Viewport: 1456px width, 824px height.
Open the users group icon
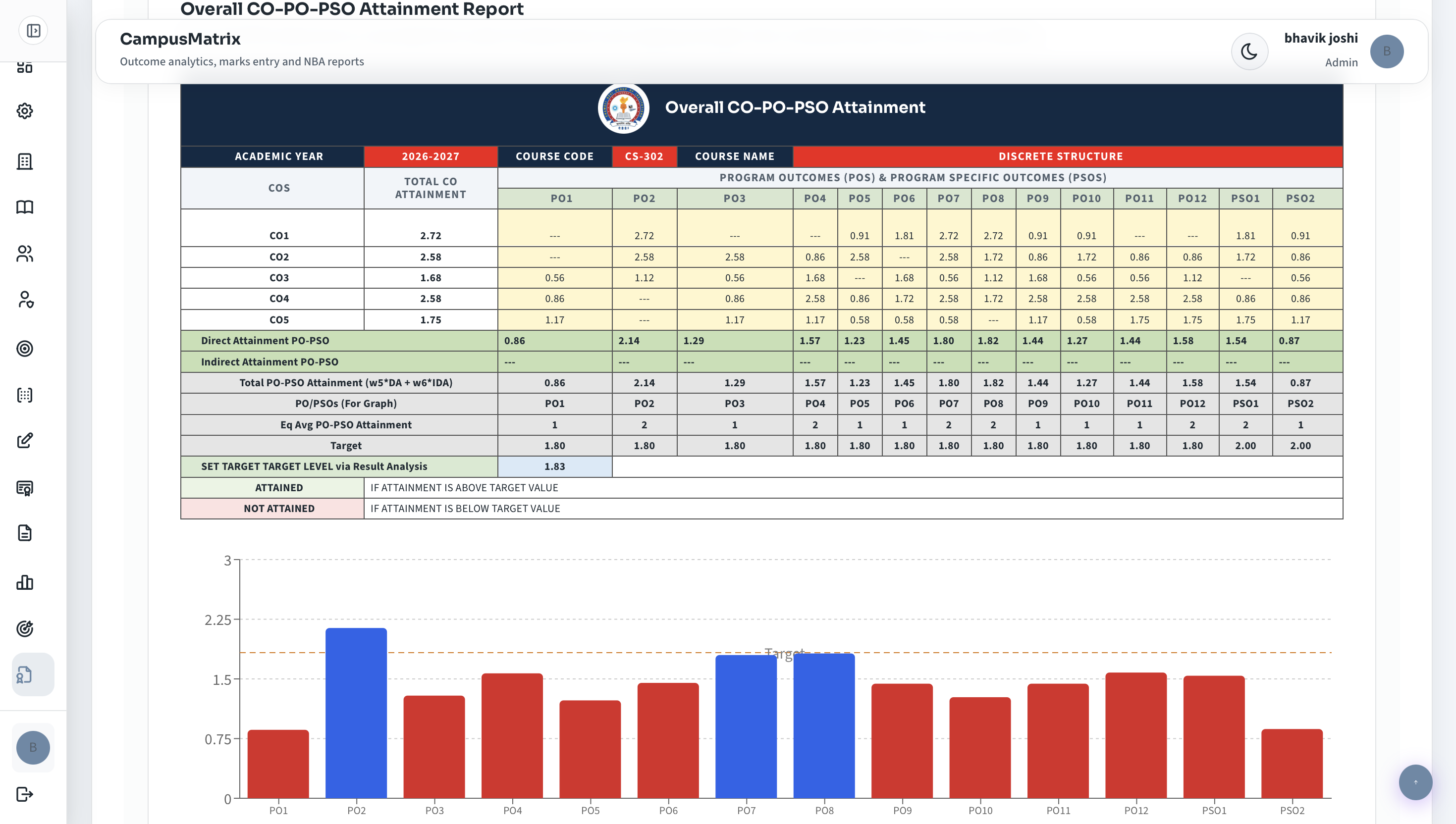tap(25, 254)
